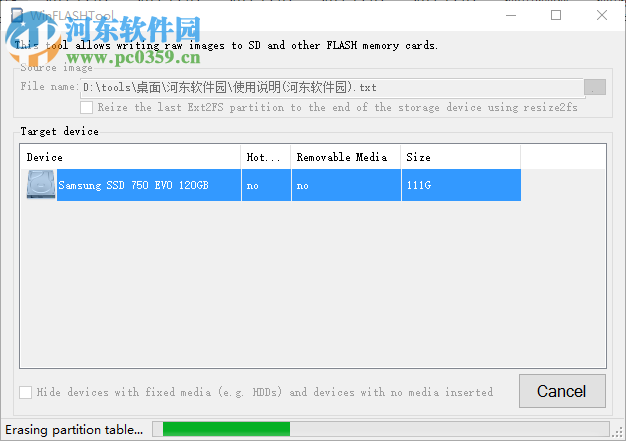Minimize the WinFLASHTool window
Viewport: 626px width, 441px height.
511,15
